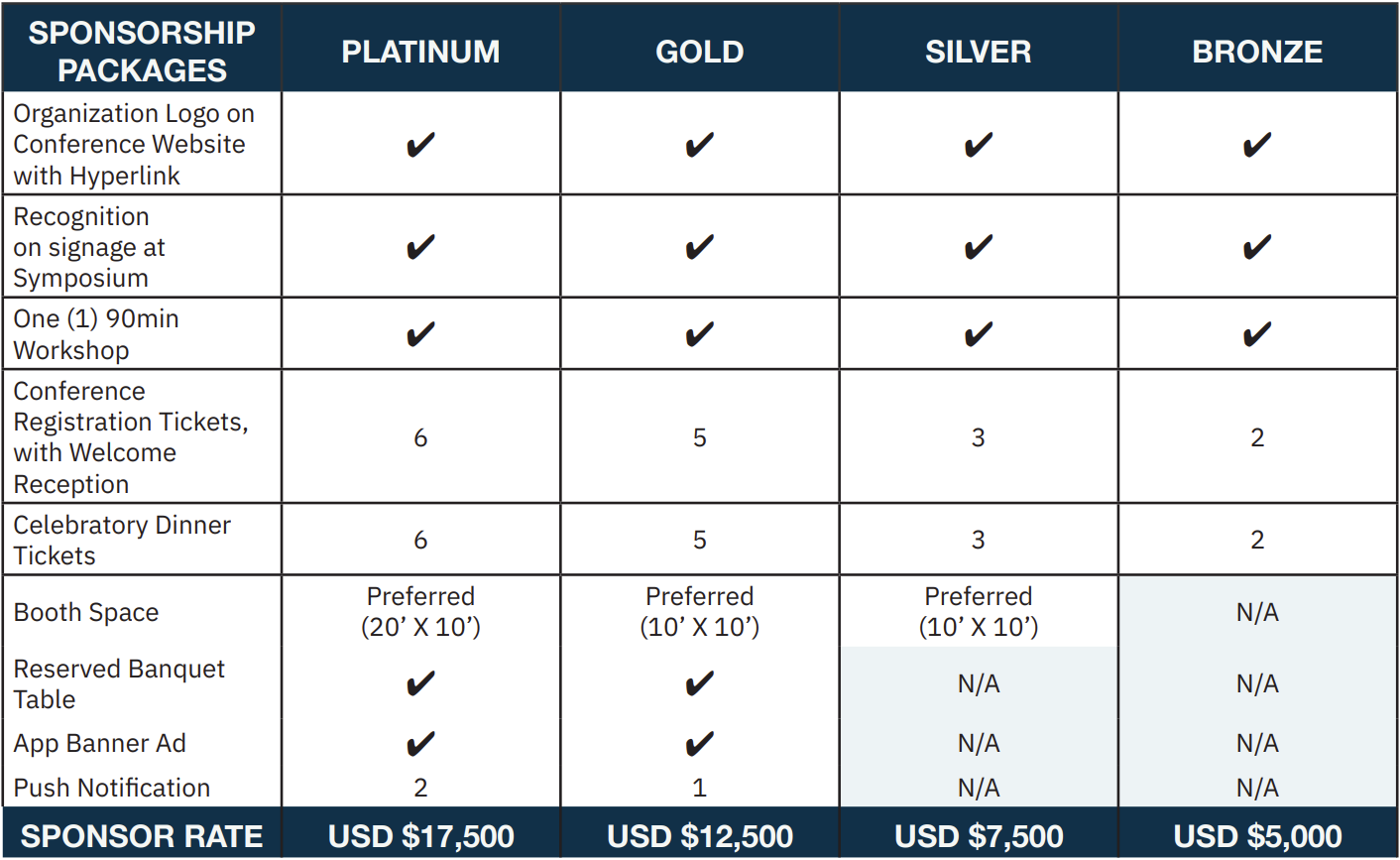This screenshot has height=860, width=1400.
Task: Click the Bronze checkmark for 90min Workshop
Action: click(1257, 334)
